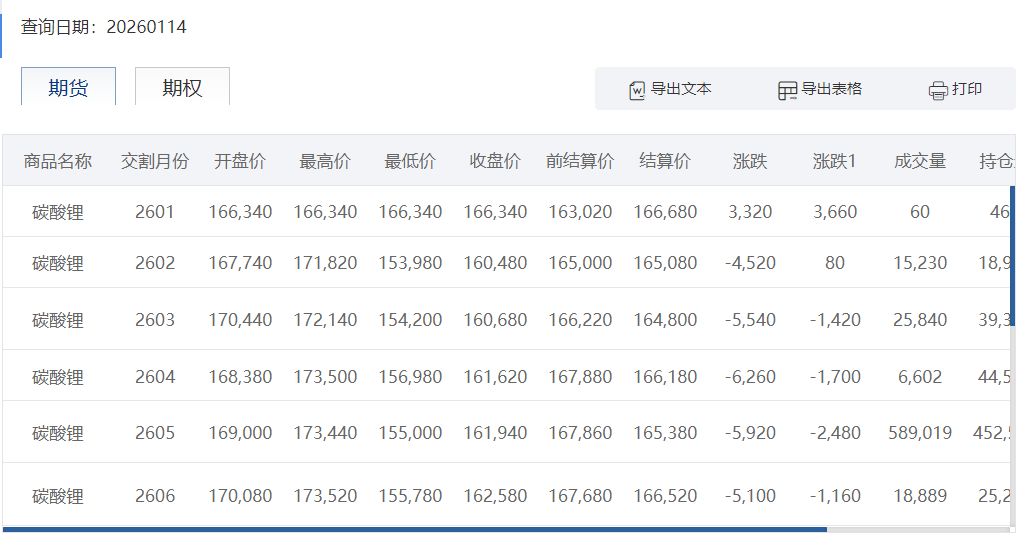This screenshot has width=1034, height=556.
Task: Select the 2605 contract month cell
Action: (x=155, y=433)
